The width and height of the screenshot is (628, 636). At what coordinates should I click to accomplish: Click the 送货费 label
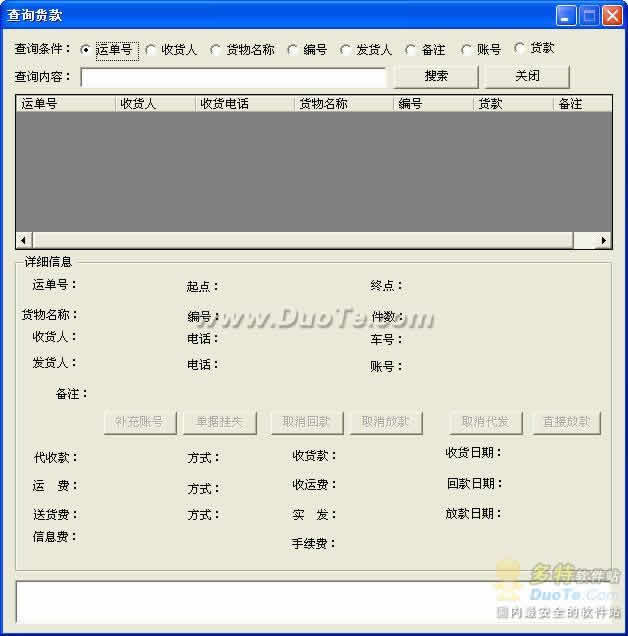point(55,515)
